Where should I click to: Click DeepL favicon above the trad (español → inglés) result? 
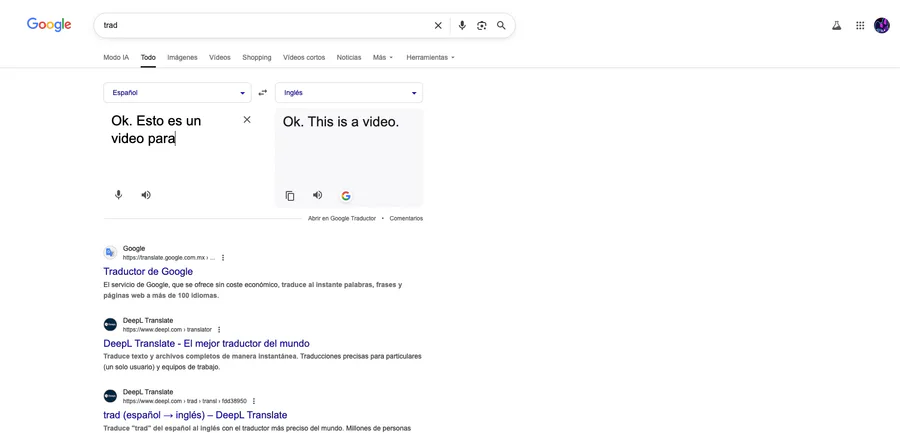tap(110, 396)
